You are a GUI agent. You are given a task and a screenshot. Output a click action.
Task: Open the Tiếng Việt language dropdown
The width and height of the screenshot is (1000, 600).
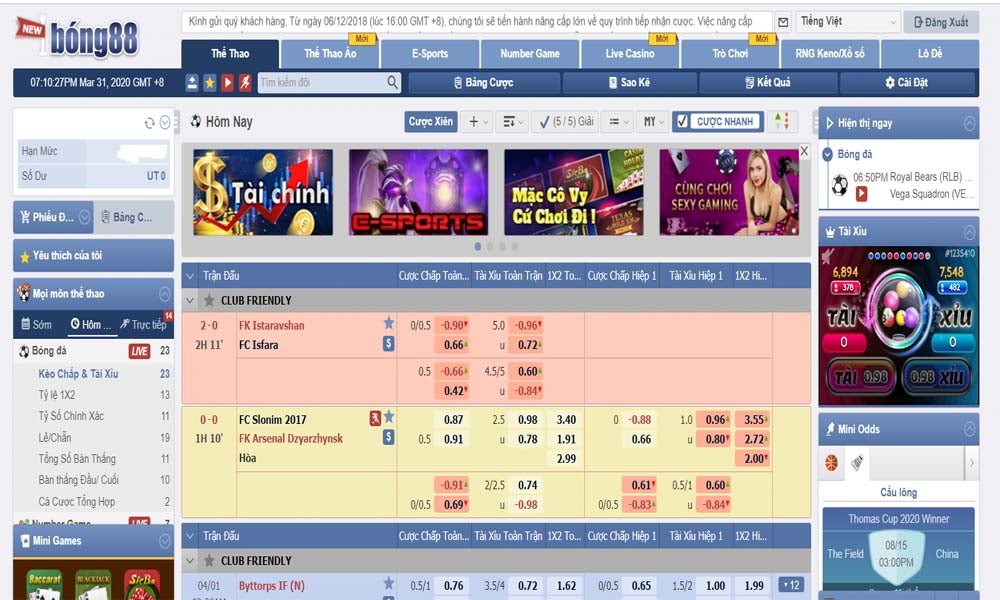pyautogui.click(x=848, y=22)
